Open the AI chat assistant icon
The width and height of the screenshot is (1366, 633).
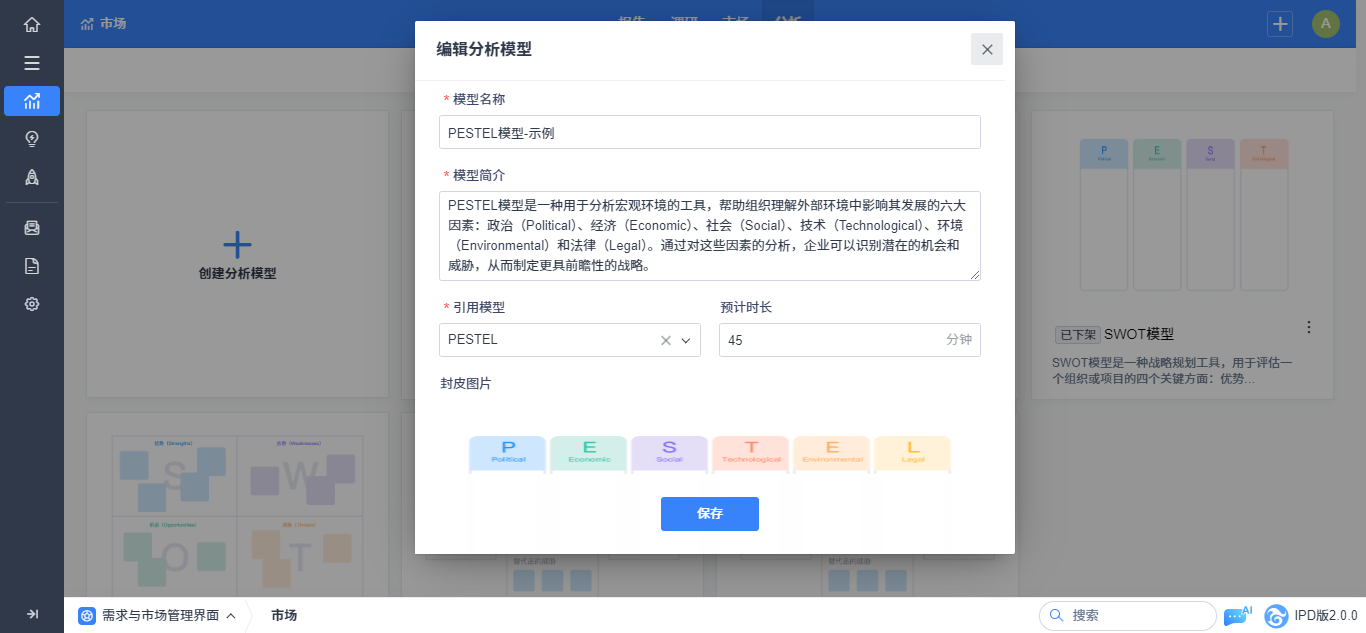1238,616
